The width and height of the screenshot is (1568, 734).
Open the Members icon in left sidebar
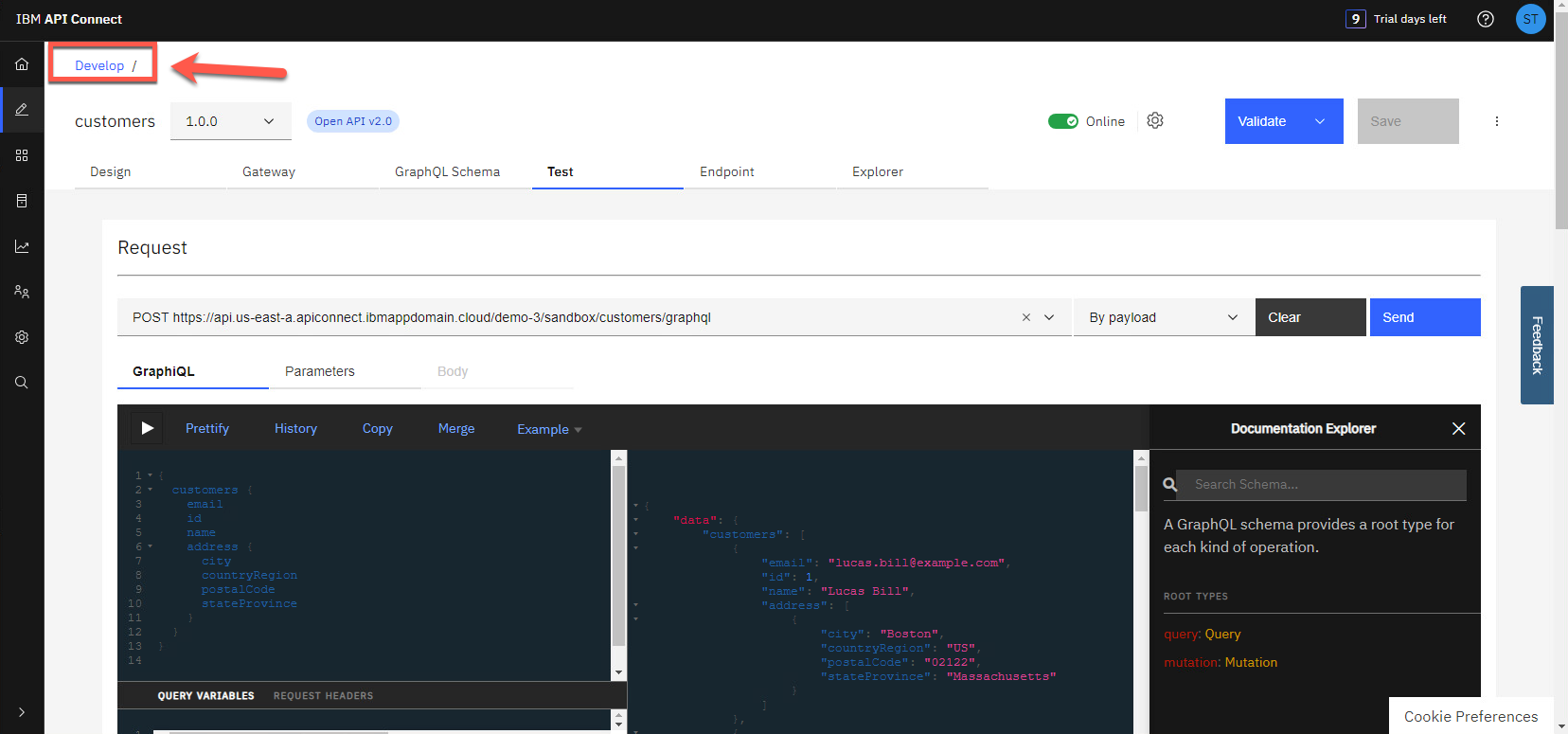point(22,292)
